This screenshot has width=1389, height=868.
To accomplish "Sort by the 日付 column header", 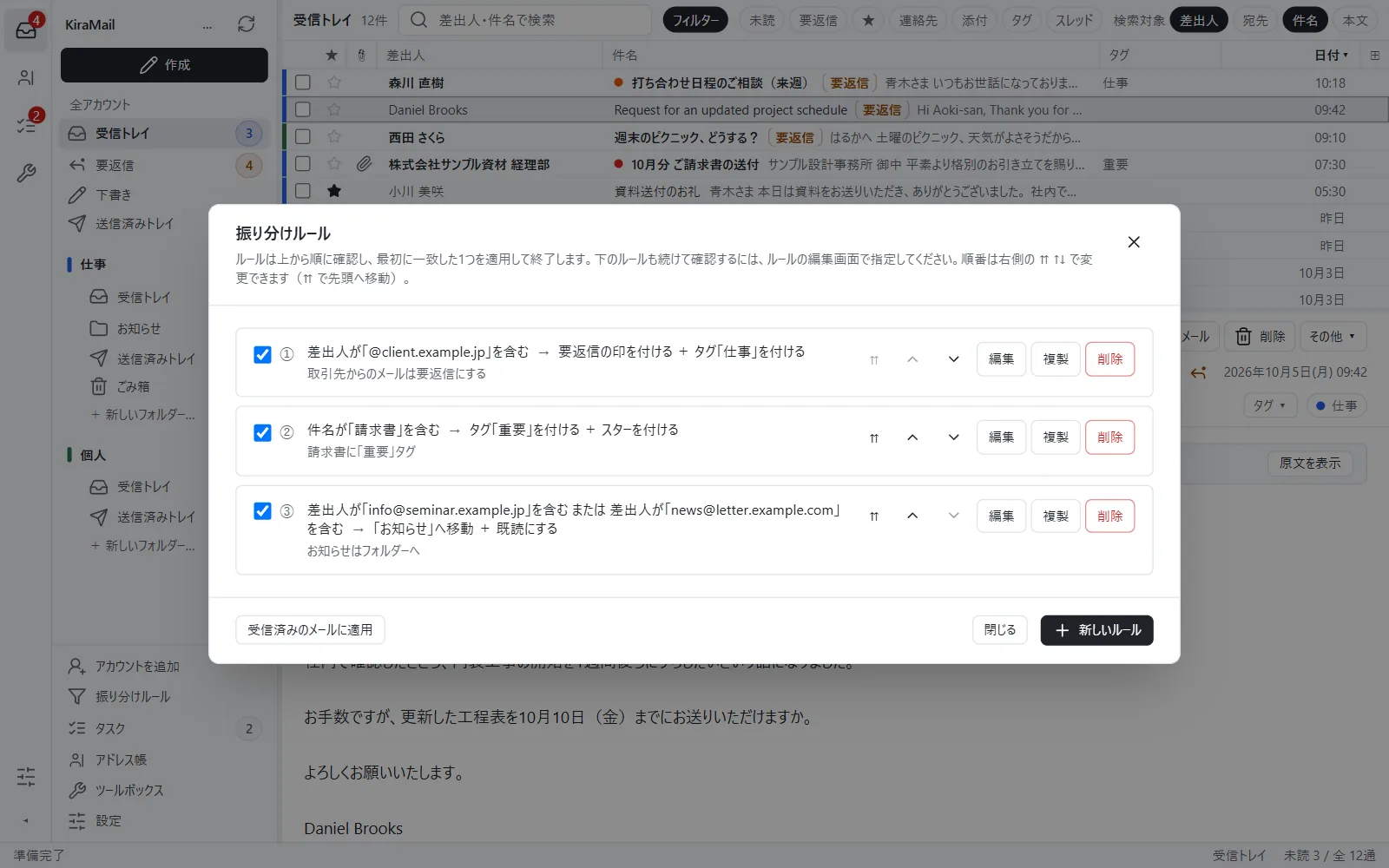I will pyautogui.click(x=1331, y=56).
